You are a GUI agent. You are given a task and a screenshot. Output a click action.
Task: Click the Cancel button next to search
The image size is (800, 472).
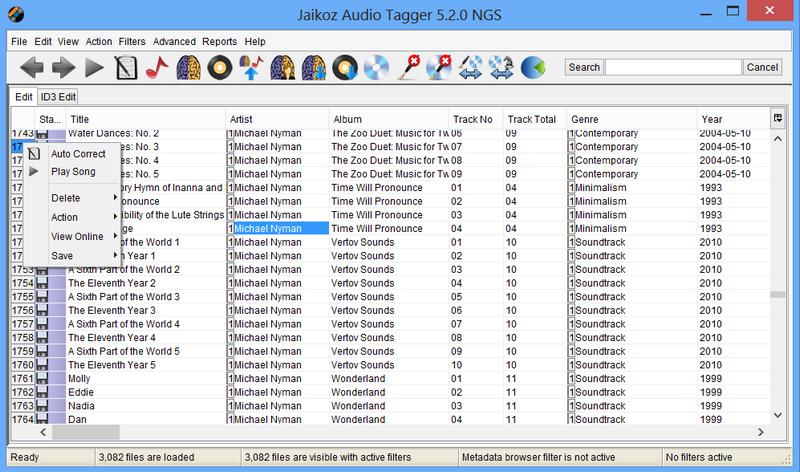762,67
